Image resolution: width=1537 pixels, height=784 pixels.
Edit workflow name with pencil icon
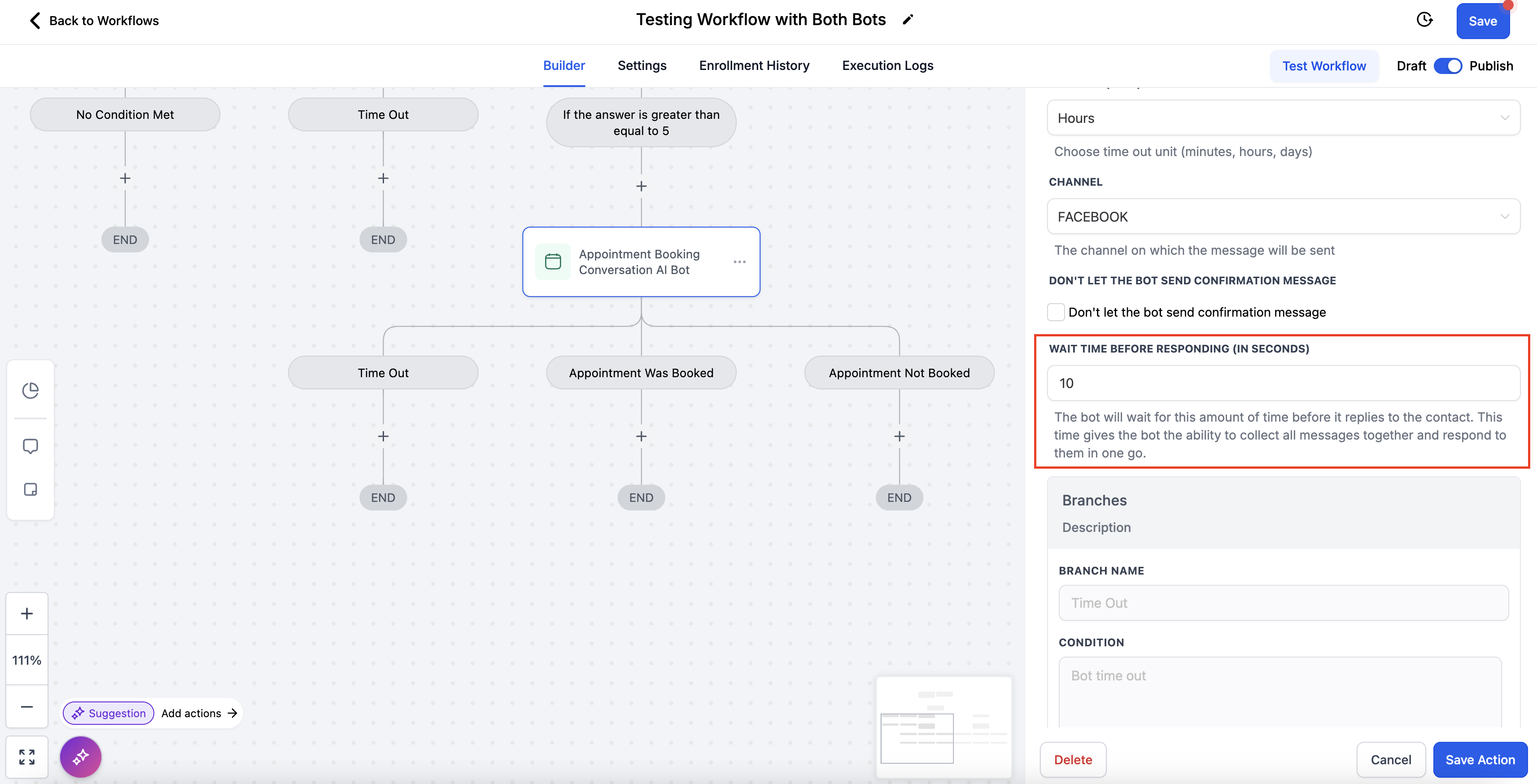[908, 20]
